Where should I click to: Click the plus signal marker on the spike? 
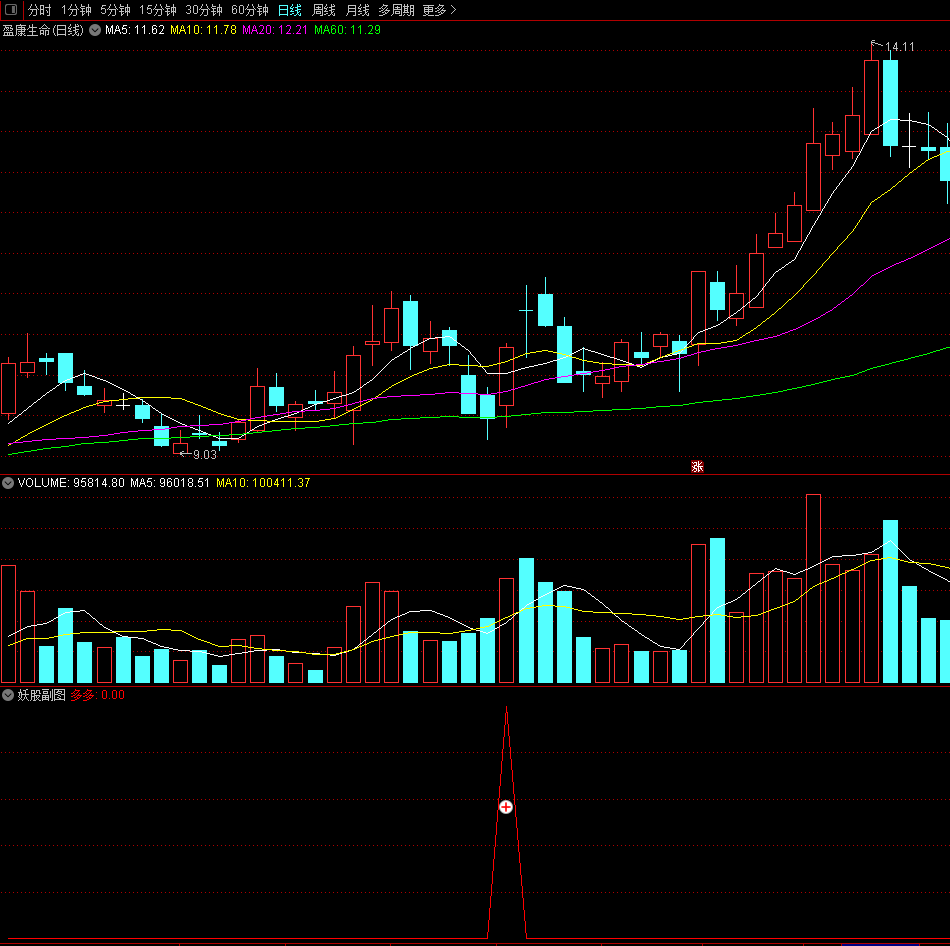coord(506,807)
